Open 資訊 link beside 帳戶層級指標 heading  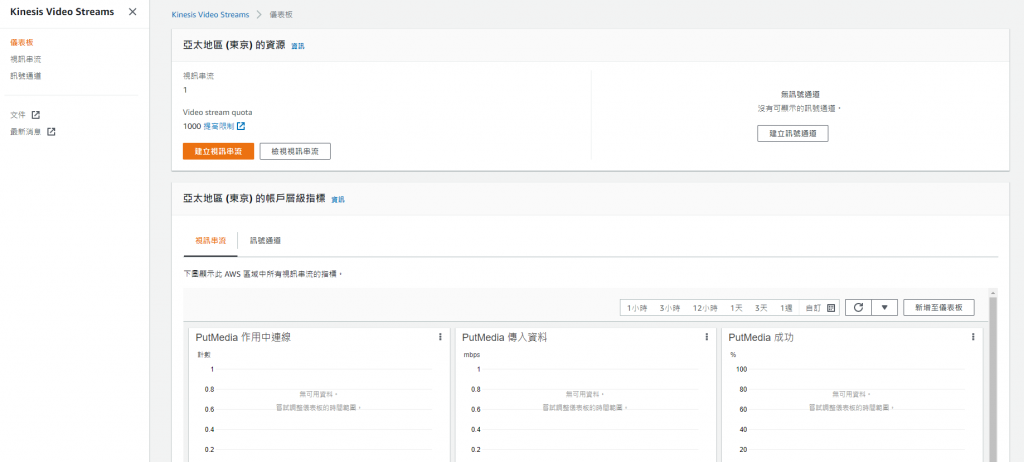pos(338,199)
